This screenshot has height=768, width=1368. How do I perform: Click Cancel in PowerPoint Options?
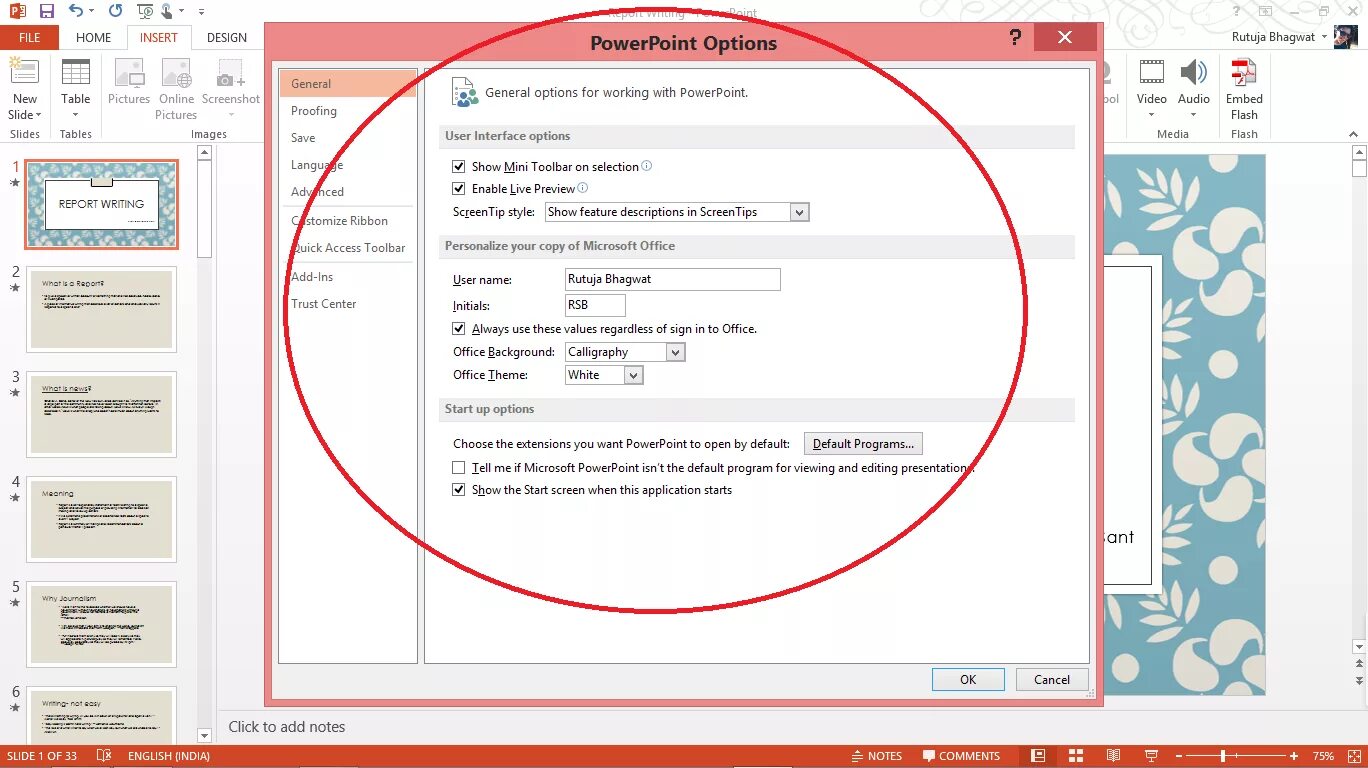1052,679
